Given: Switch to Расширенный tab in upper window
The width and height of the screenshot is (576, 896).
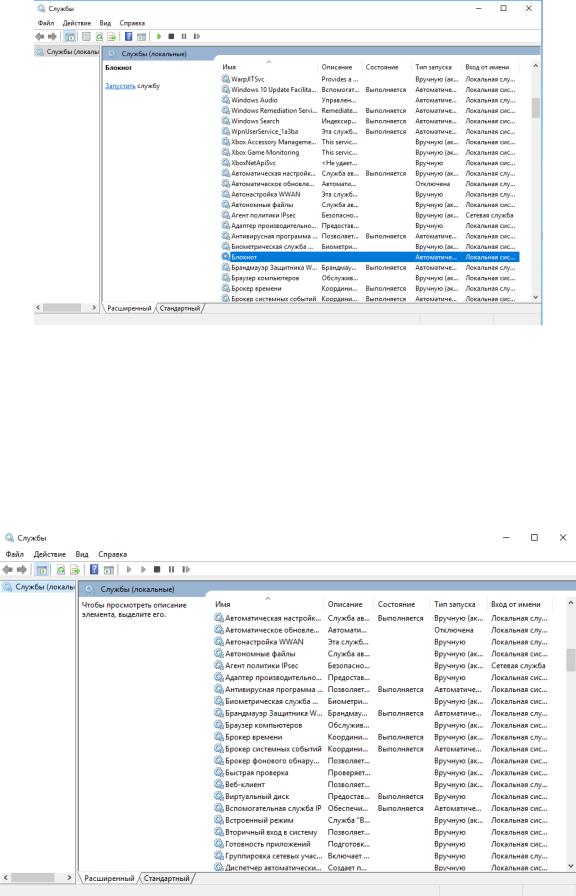Looking at the screenshot, I should (x=129, y=308).
